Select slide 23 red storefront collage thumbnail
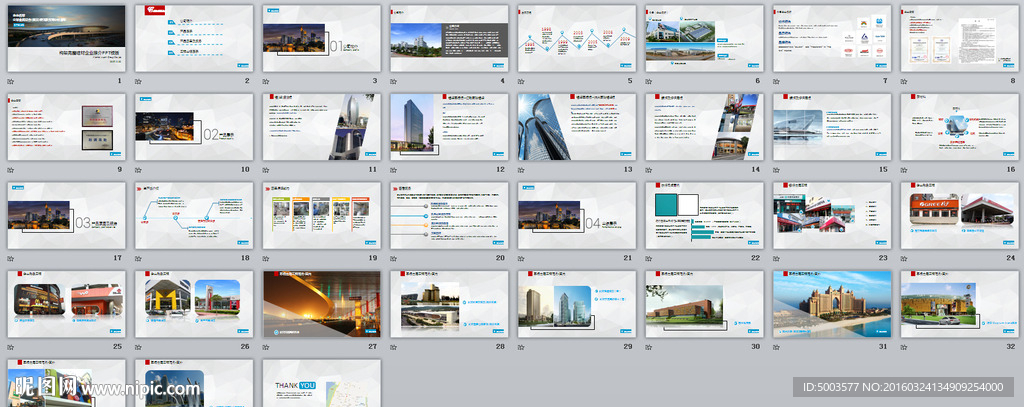Screen dimensions: 1024x407 833,216
